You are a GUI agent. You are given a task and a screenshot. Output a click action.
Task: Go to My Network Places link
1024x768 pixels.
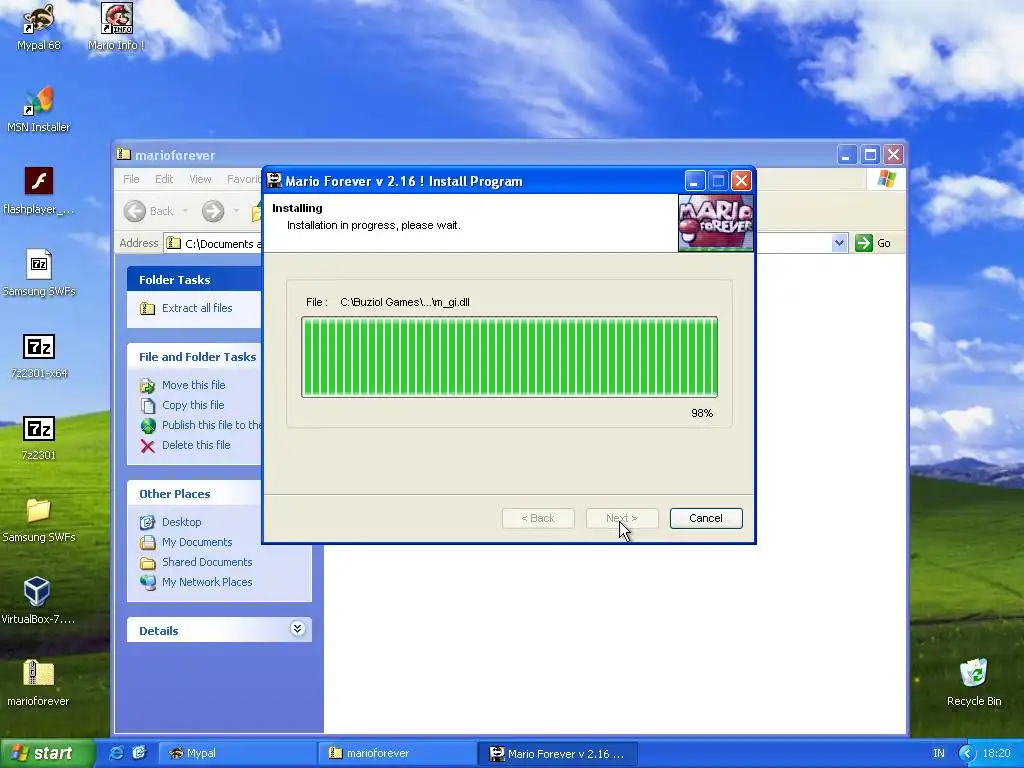pyautogui.click(x=206, y=582)
